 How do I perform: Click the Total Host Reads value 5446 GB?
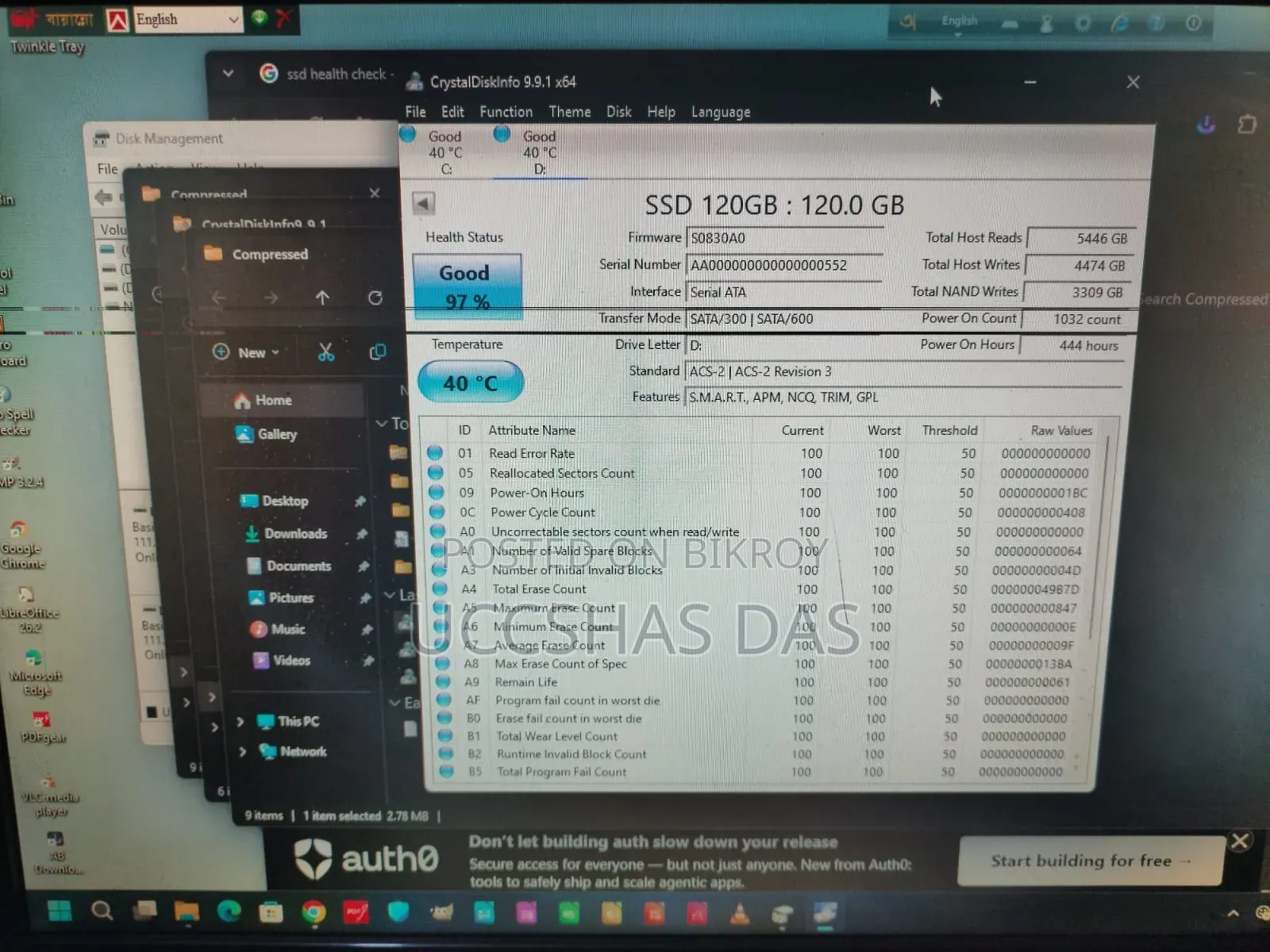(1079, 238)
